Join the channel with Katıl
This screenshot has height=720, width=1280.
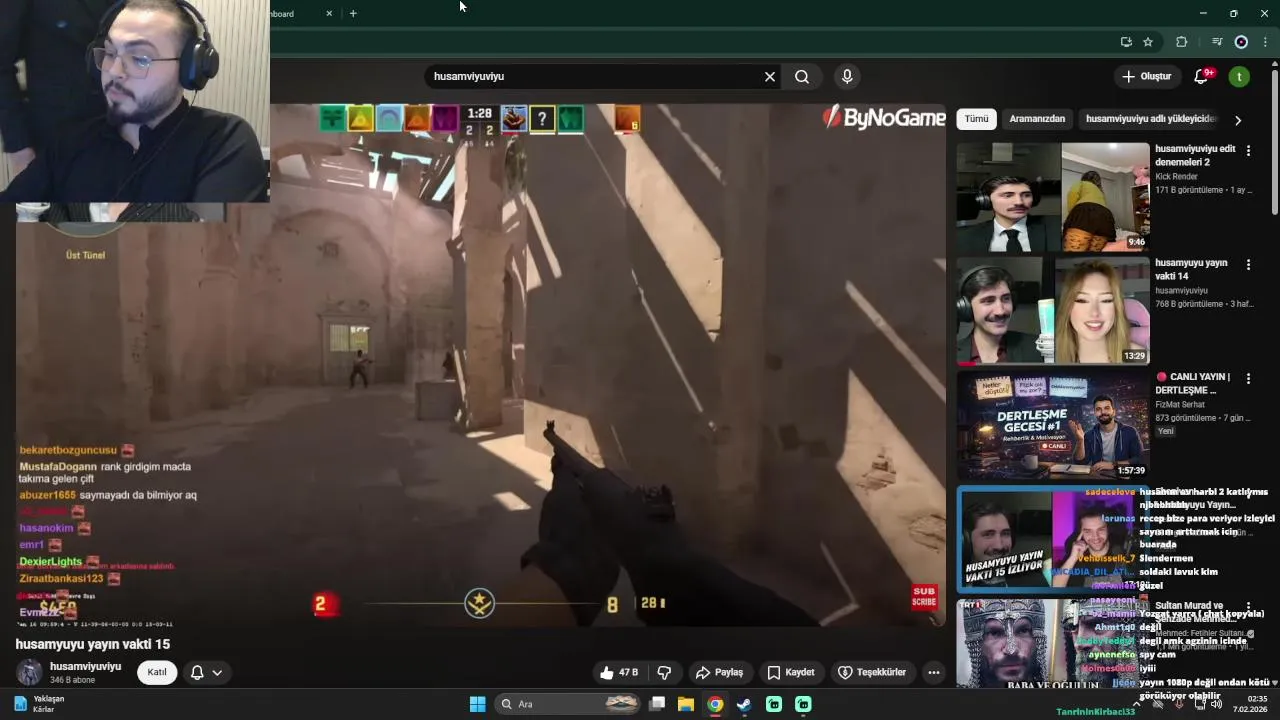pos(157,672)
